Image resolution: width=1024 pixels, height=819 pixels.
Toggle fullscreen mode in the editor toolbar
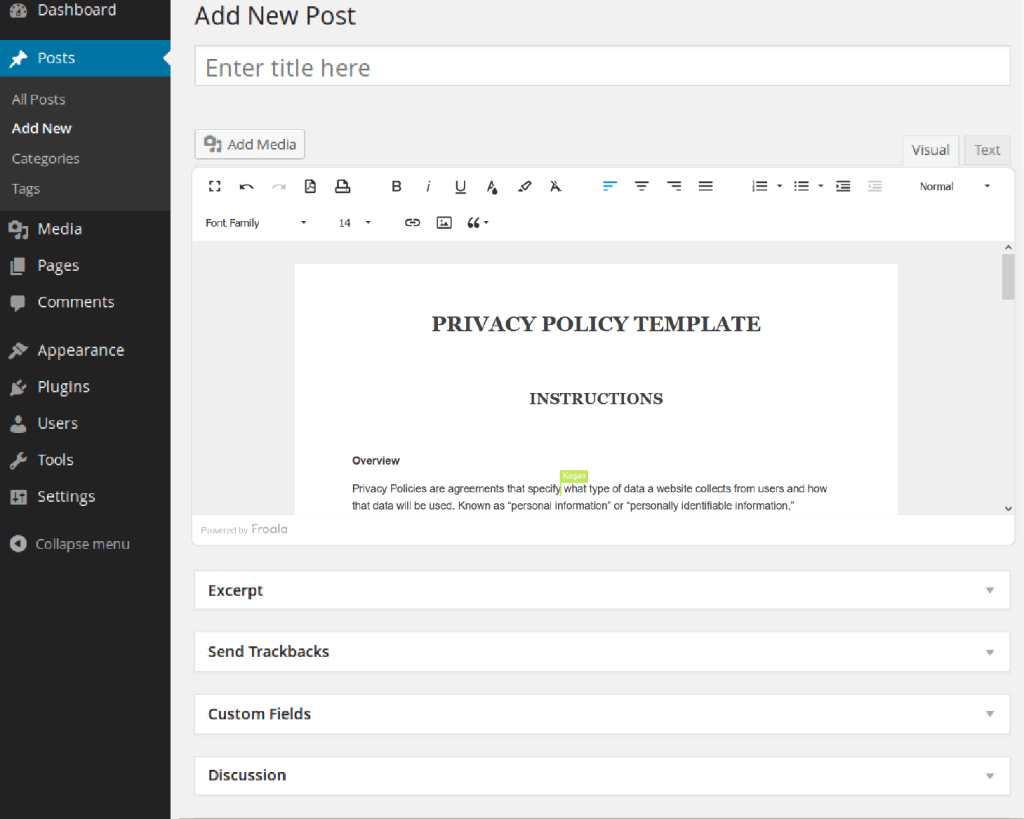[215, 186]
